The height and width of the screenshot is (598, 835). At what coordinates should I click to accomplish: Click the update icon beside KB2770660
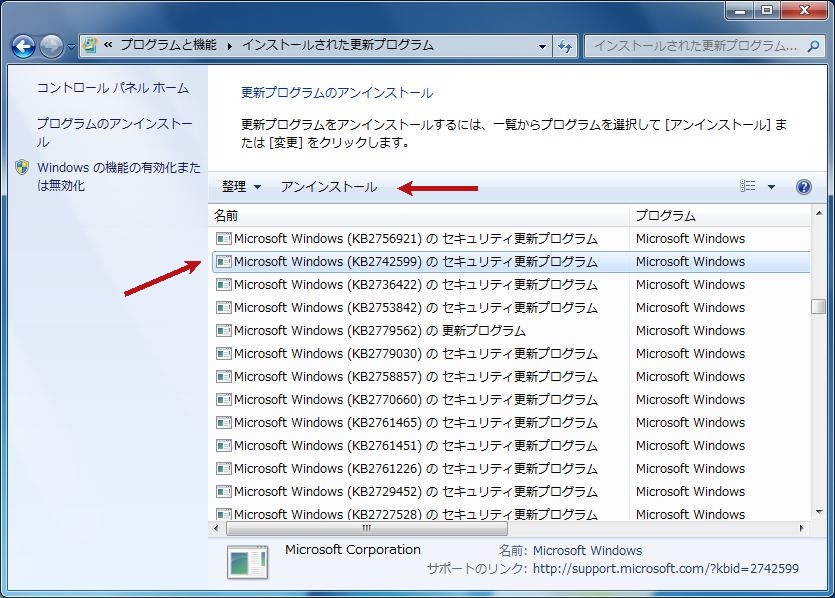pos(224,399)
